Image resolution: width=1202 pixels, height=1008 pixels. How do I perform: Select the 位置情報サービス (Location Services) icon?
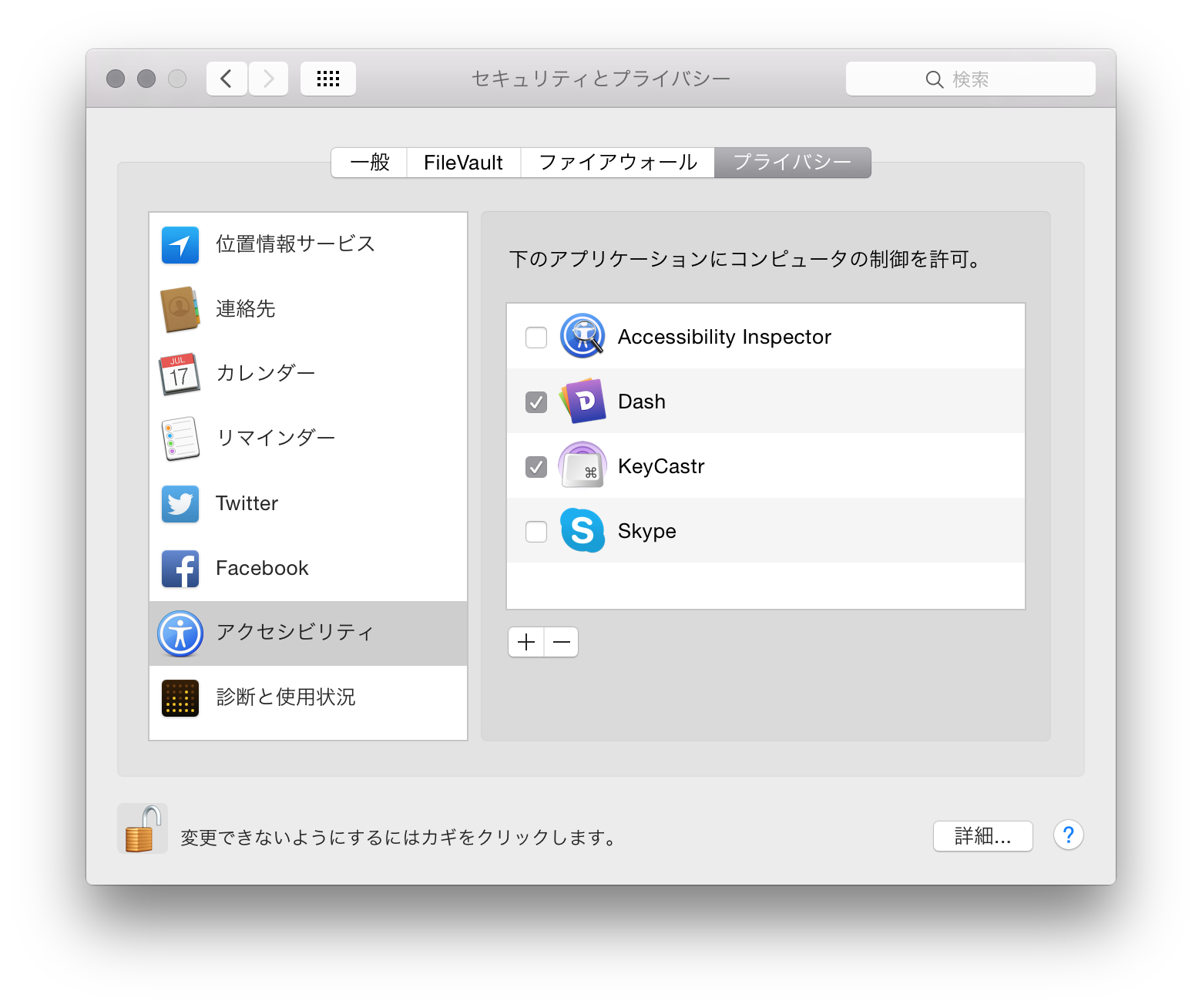(x=180, y=244)
